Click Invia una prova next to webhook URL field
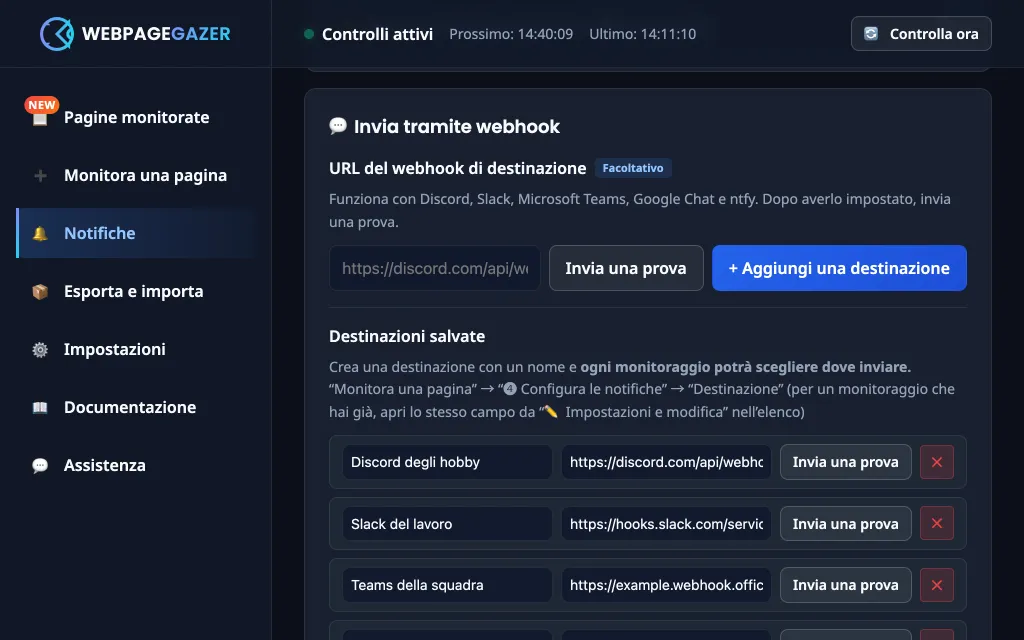This screenshot has height=640, width=1024. pyautogui.click(x=626, y=268)
